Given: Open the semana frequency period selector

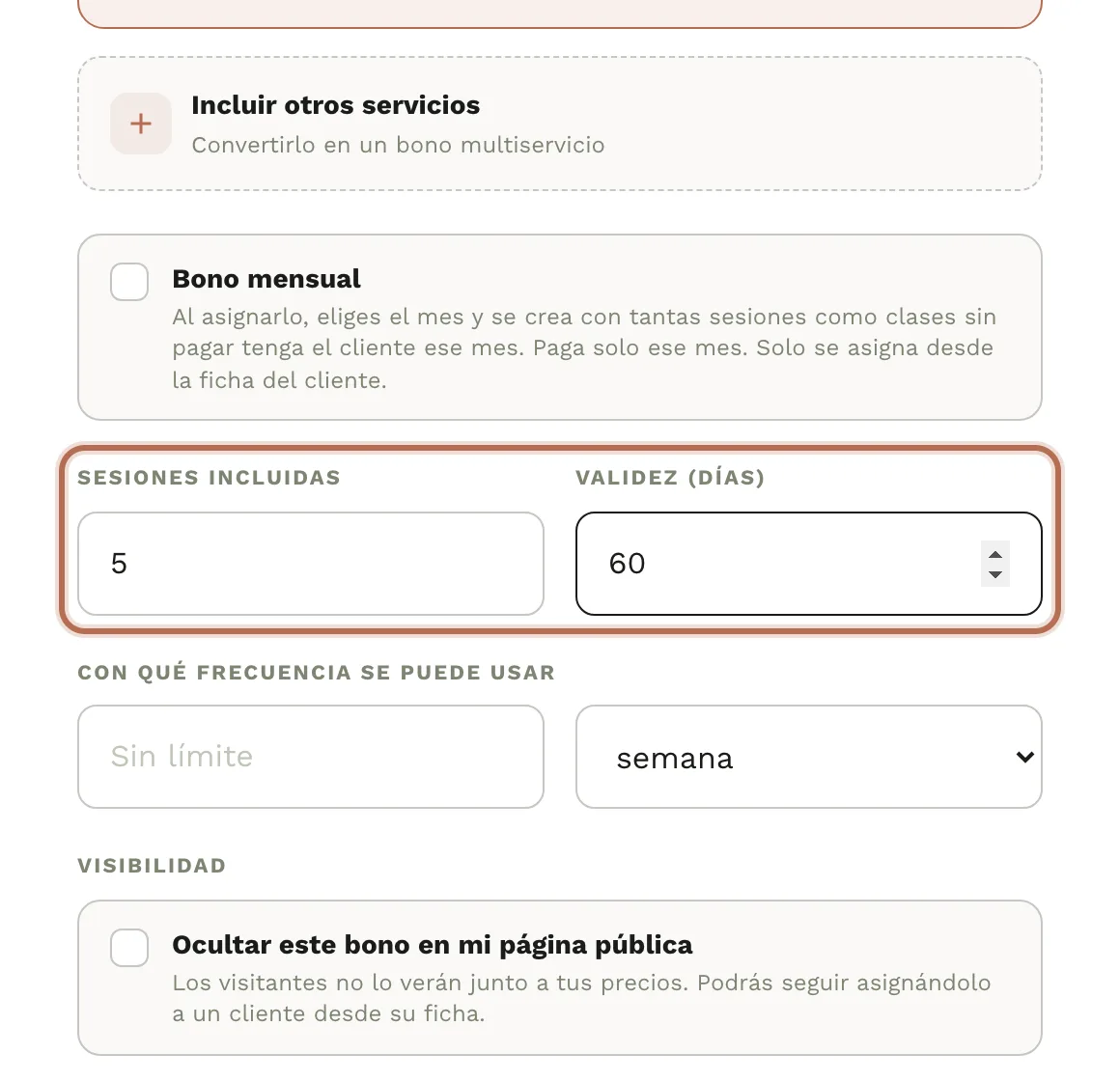Looking at the screenshot, I should pyautogui.click(x=808, y=757).
